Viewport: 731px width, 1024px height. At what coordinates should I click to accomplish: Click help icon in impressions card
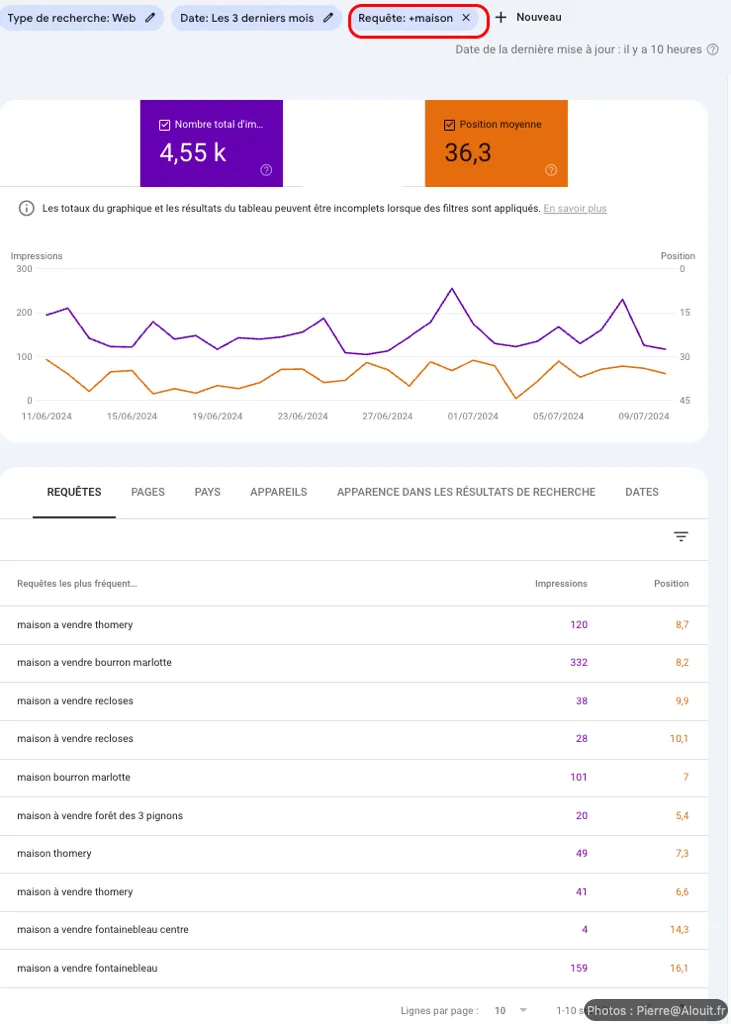coord(266,170)
